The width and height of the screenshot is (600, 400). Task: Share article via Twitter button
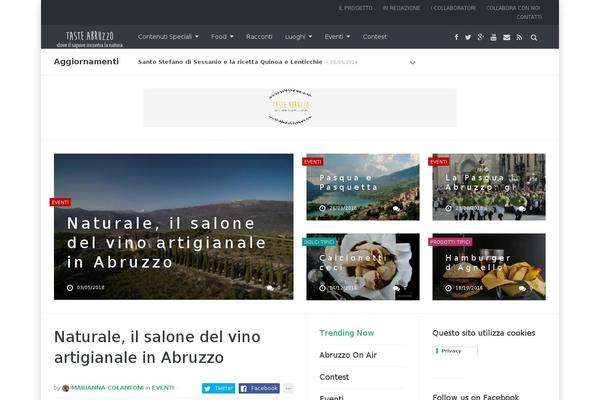218,389
